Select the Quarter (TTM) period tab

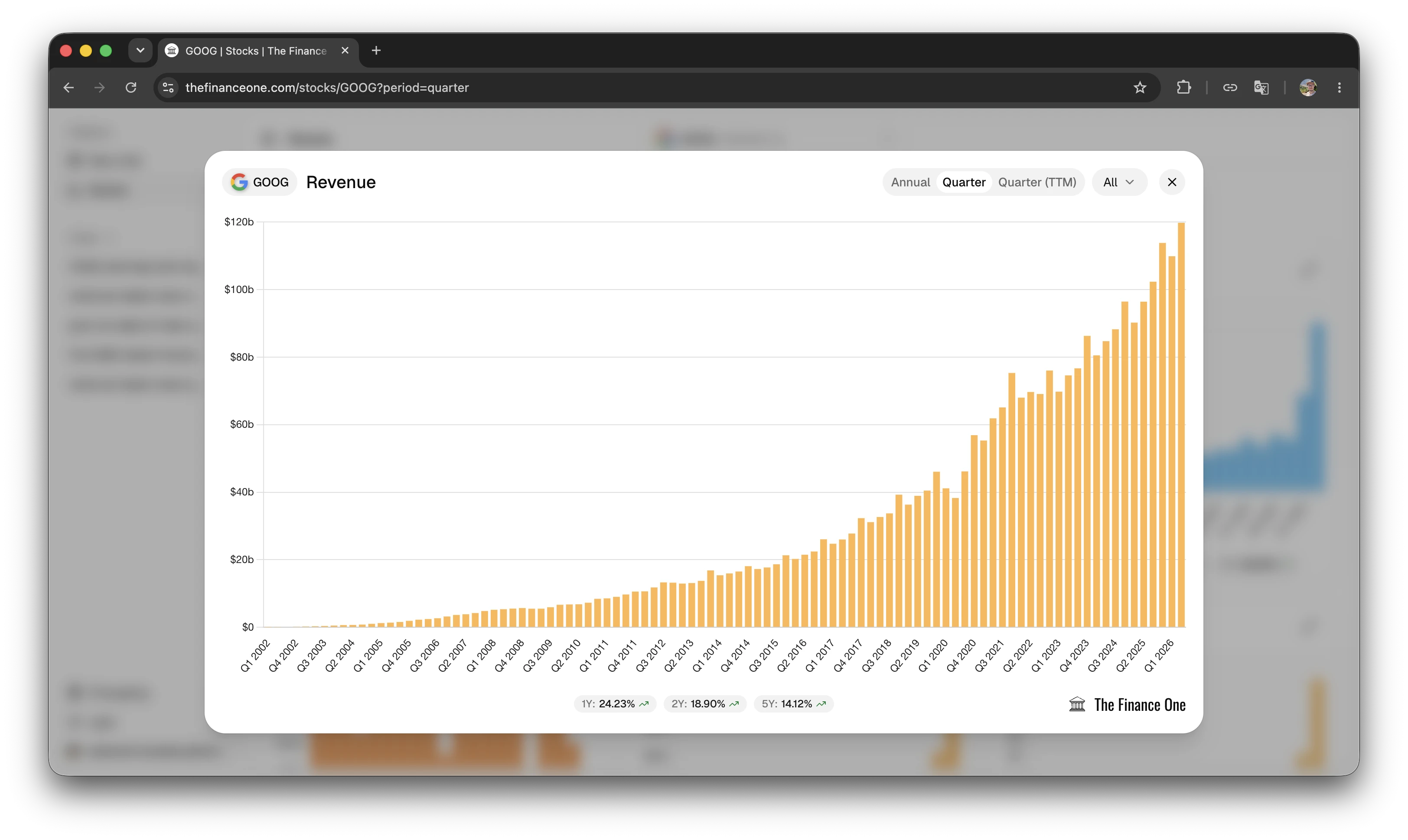(1037, 182)
